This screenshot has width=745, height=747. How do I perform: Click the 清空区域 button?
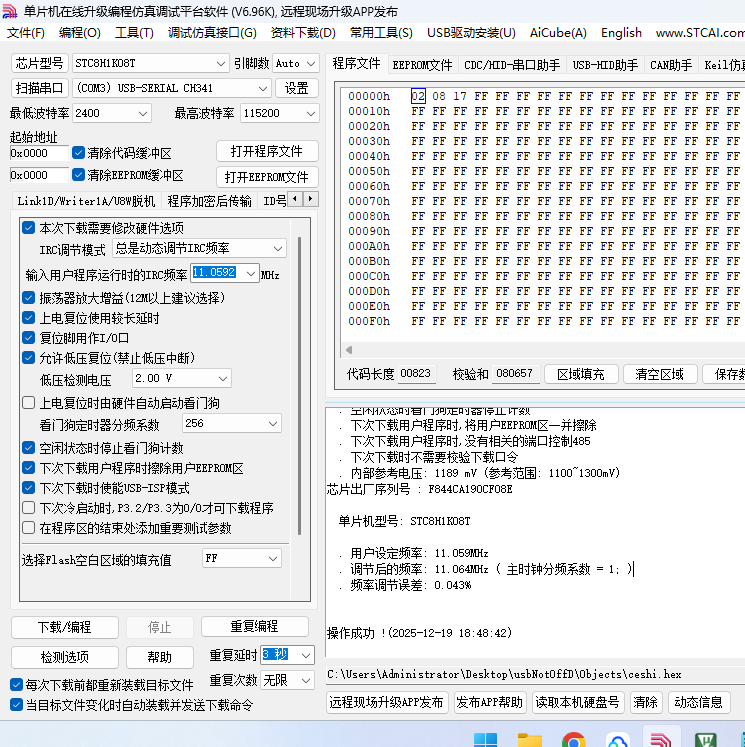point(660,374)
